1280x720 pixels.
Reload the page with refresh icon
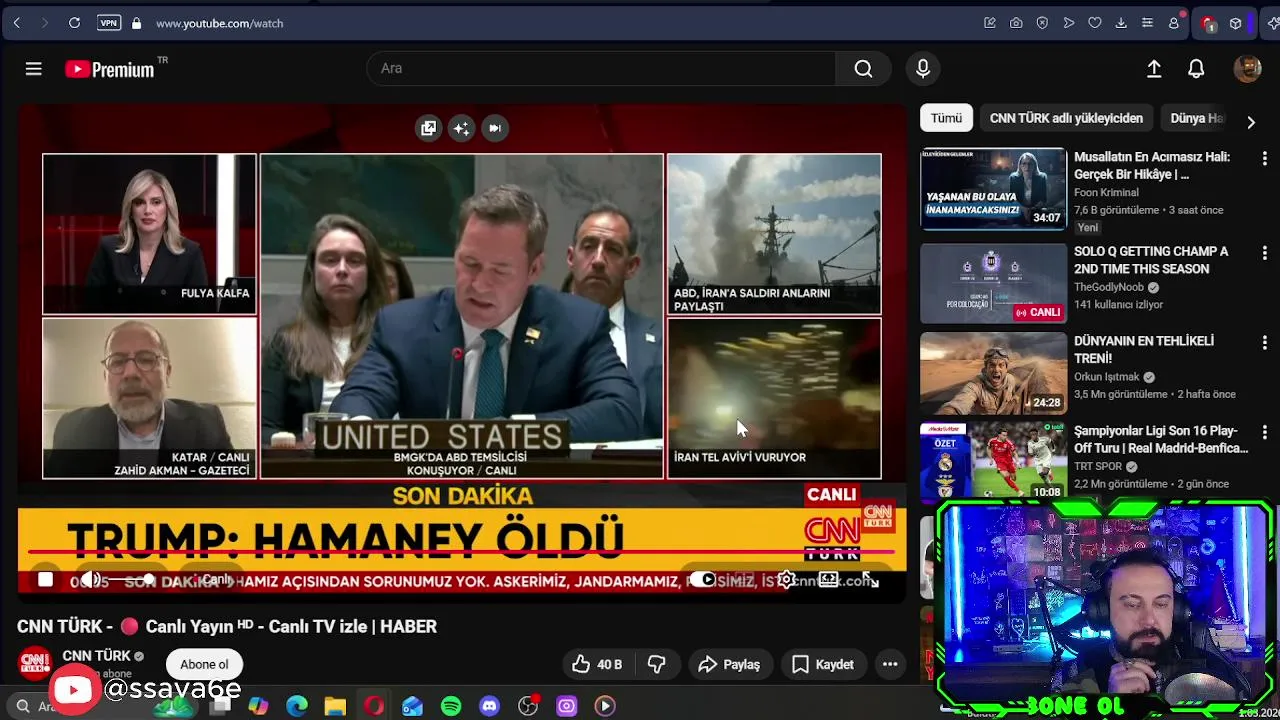[x=74, y=23]
